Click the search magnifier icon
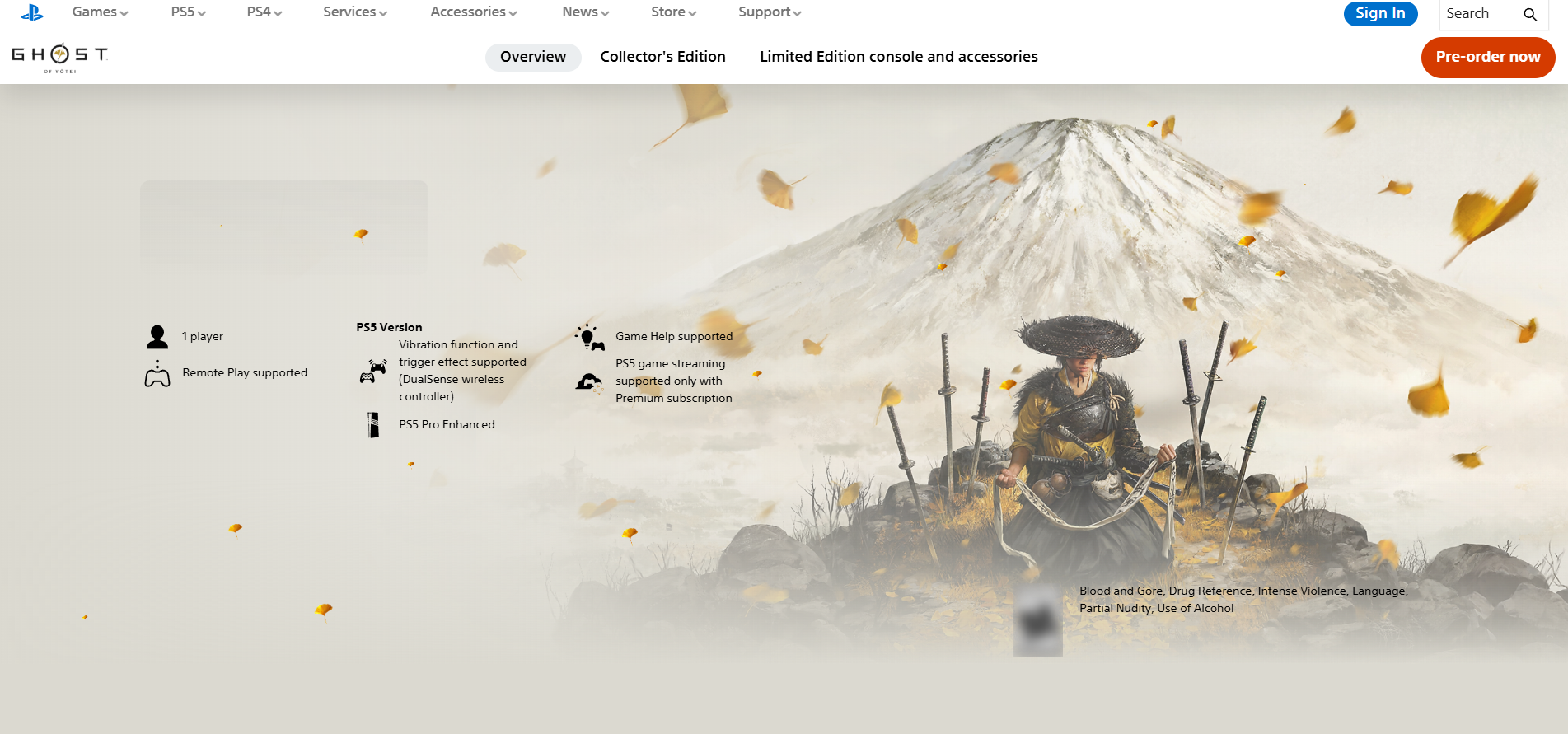The width and height of the screenshot is (1568, 734). click(x=1530, y=14)
